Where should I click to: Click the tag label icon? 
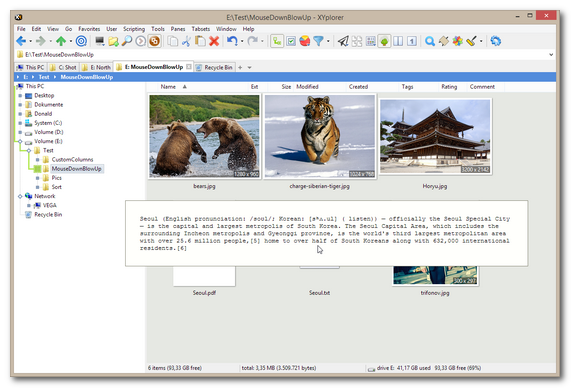pyautogui.click(x=444, y=41)
